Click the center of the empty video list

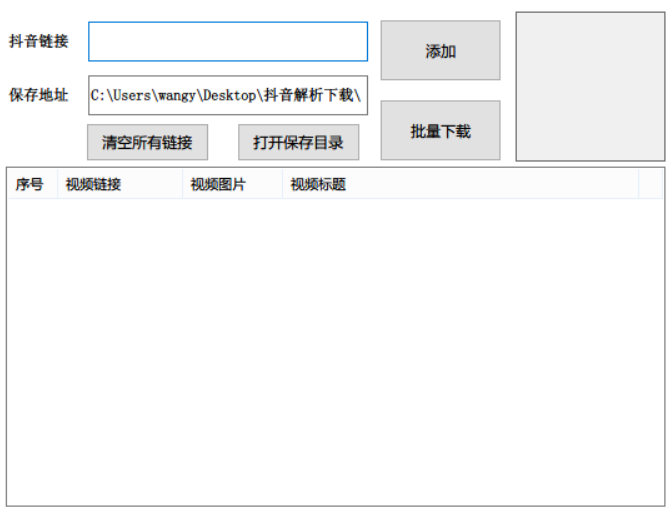pos(335,350)
